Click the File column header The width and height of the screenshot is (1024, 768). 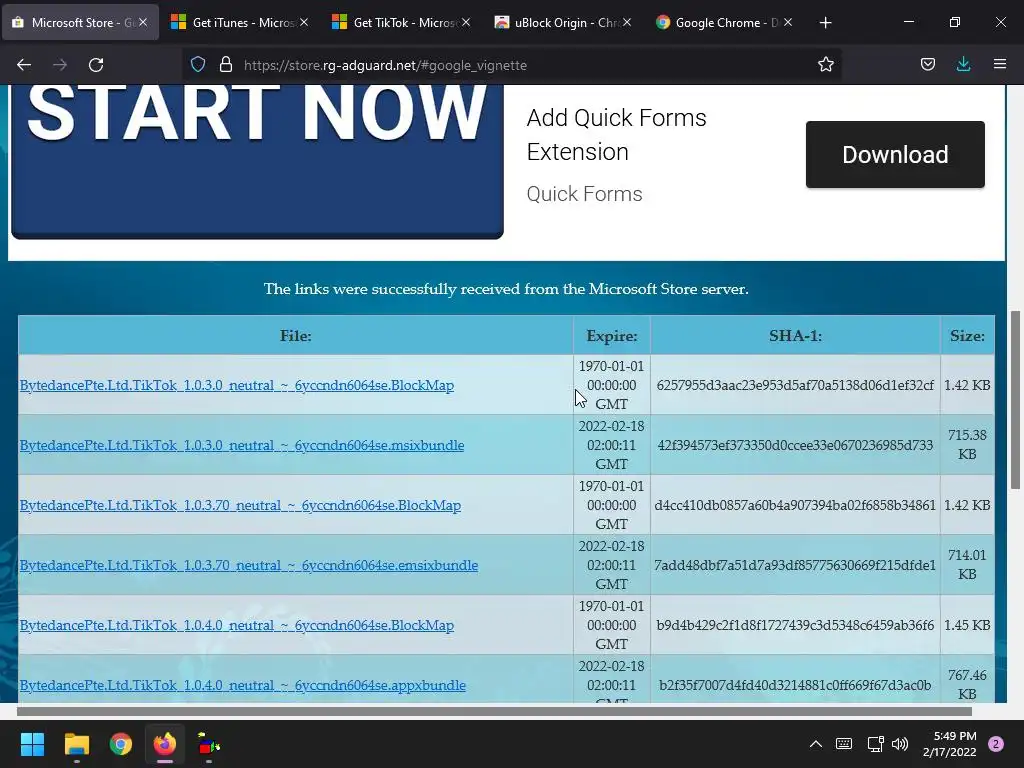(295, 336)
